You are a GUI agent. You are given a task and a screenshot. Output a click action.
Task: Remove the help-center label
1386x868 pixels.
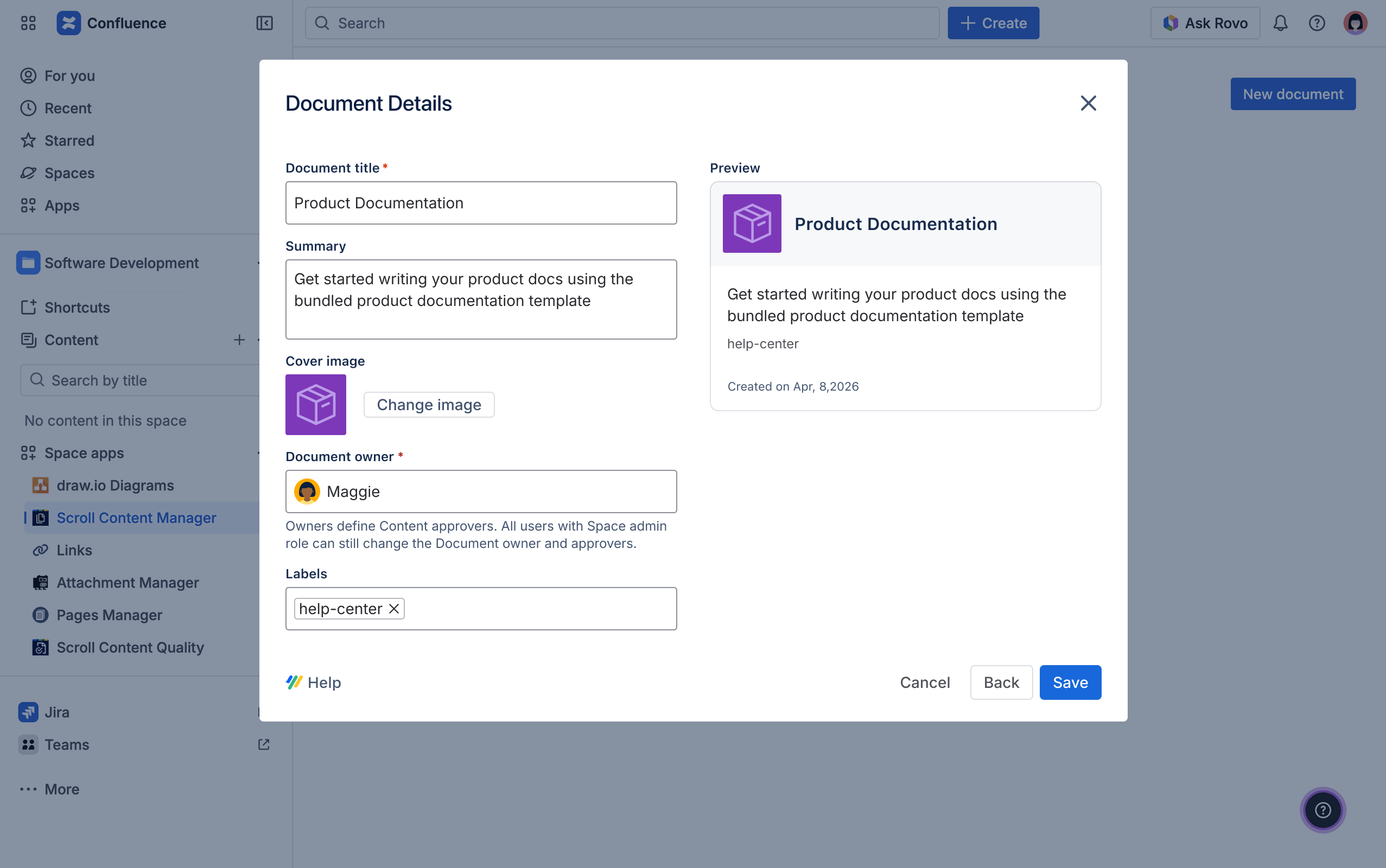point(394,608)
